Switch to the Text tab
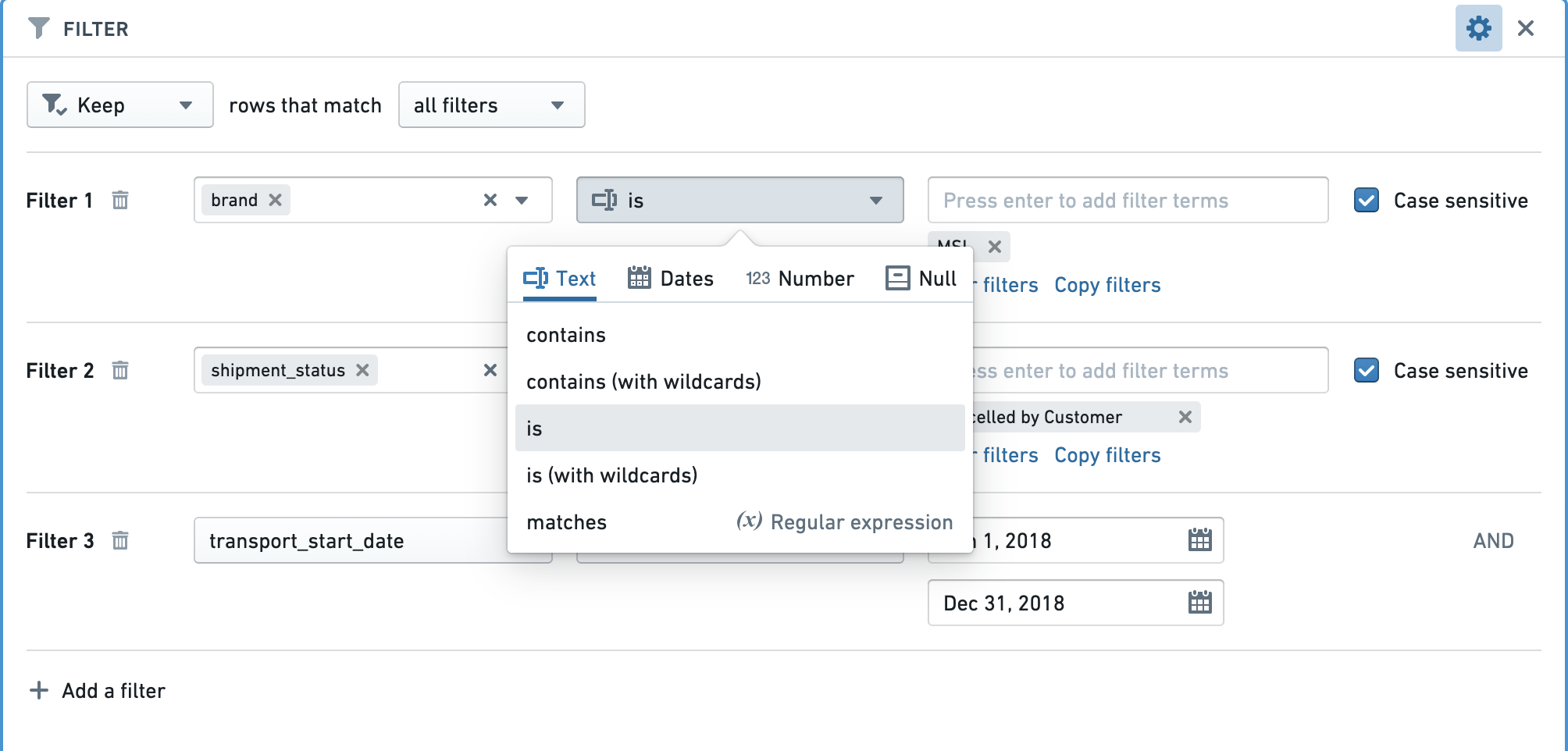 559,279
